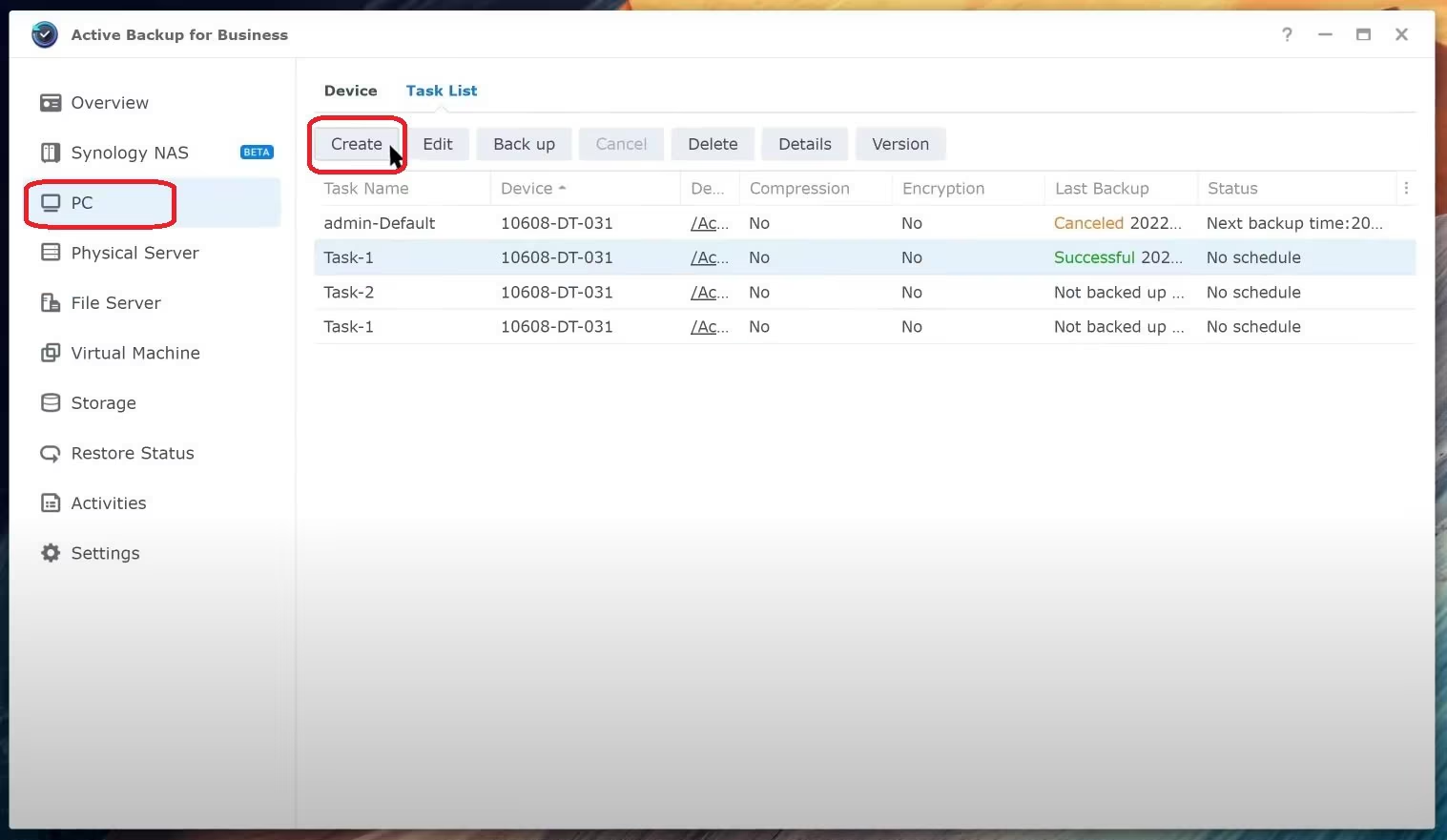The image size is (1447, 840).
Task: Sort by the Encryption column header
Action: [968, 189]
